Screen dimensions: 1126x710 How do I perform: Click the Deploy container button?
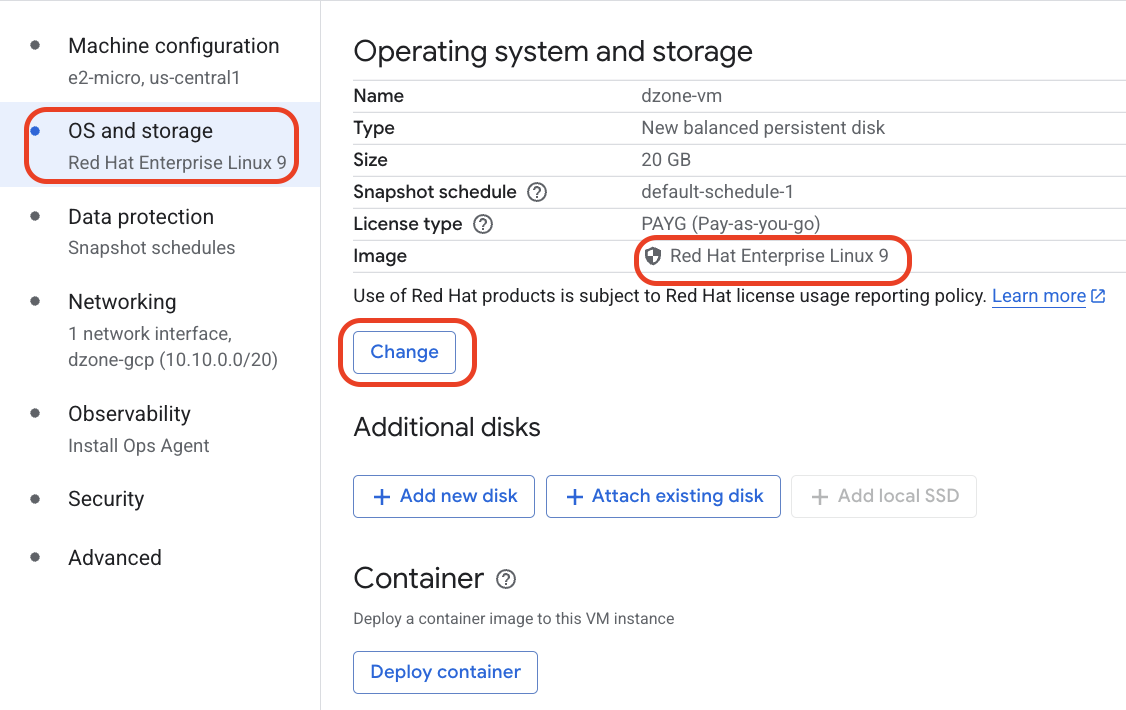tap(445, 672)
